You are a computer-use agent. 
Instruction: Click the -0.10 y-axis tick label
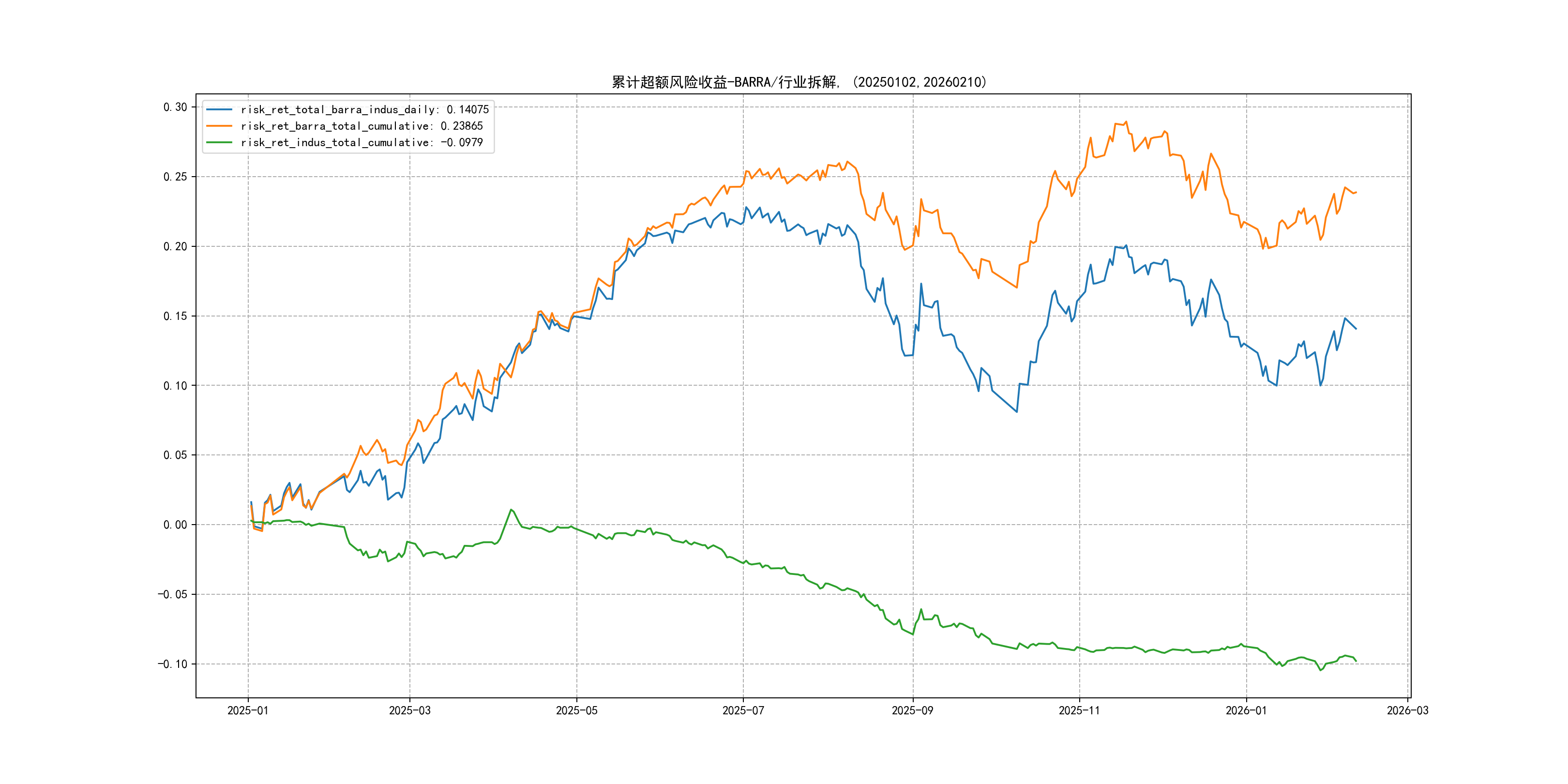coord(172,664)
